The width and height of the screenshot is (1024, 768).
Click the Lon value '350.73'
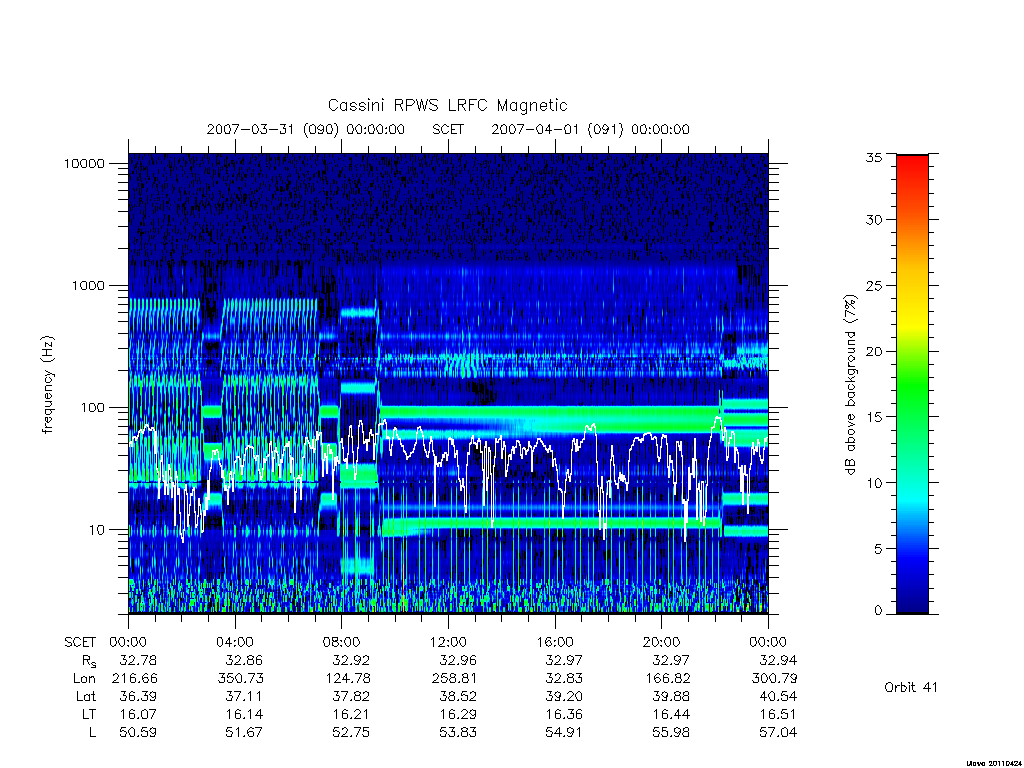240,679
